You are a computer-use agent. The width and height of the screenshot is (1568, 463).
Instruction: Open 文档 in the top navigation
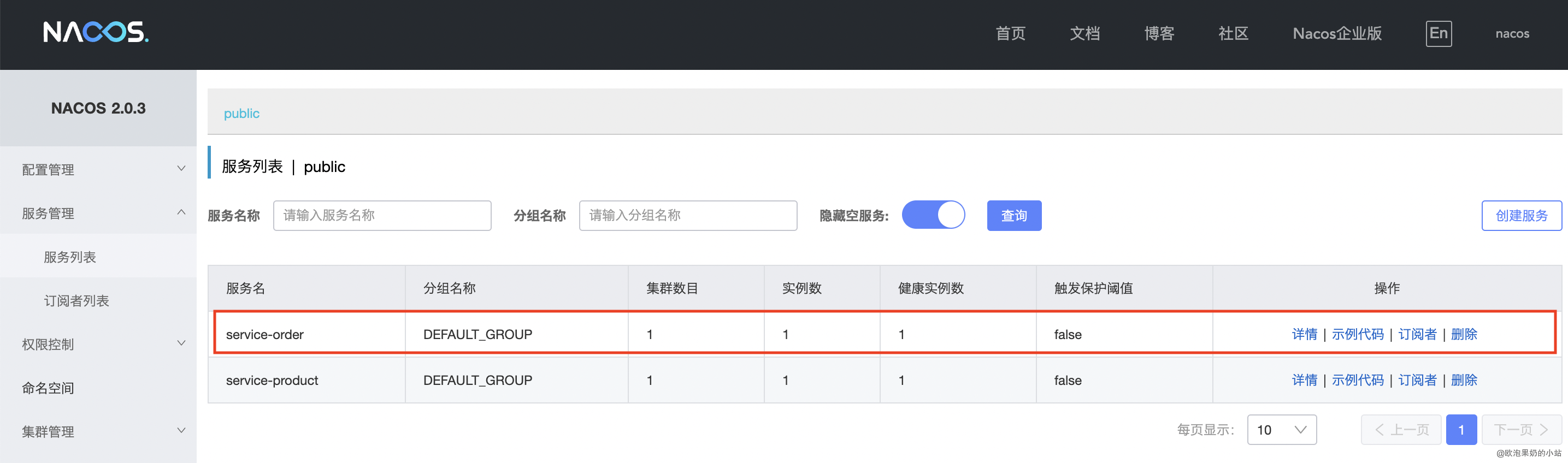pyautogui.click(x=1084, y=33)
